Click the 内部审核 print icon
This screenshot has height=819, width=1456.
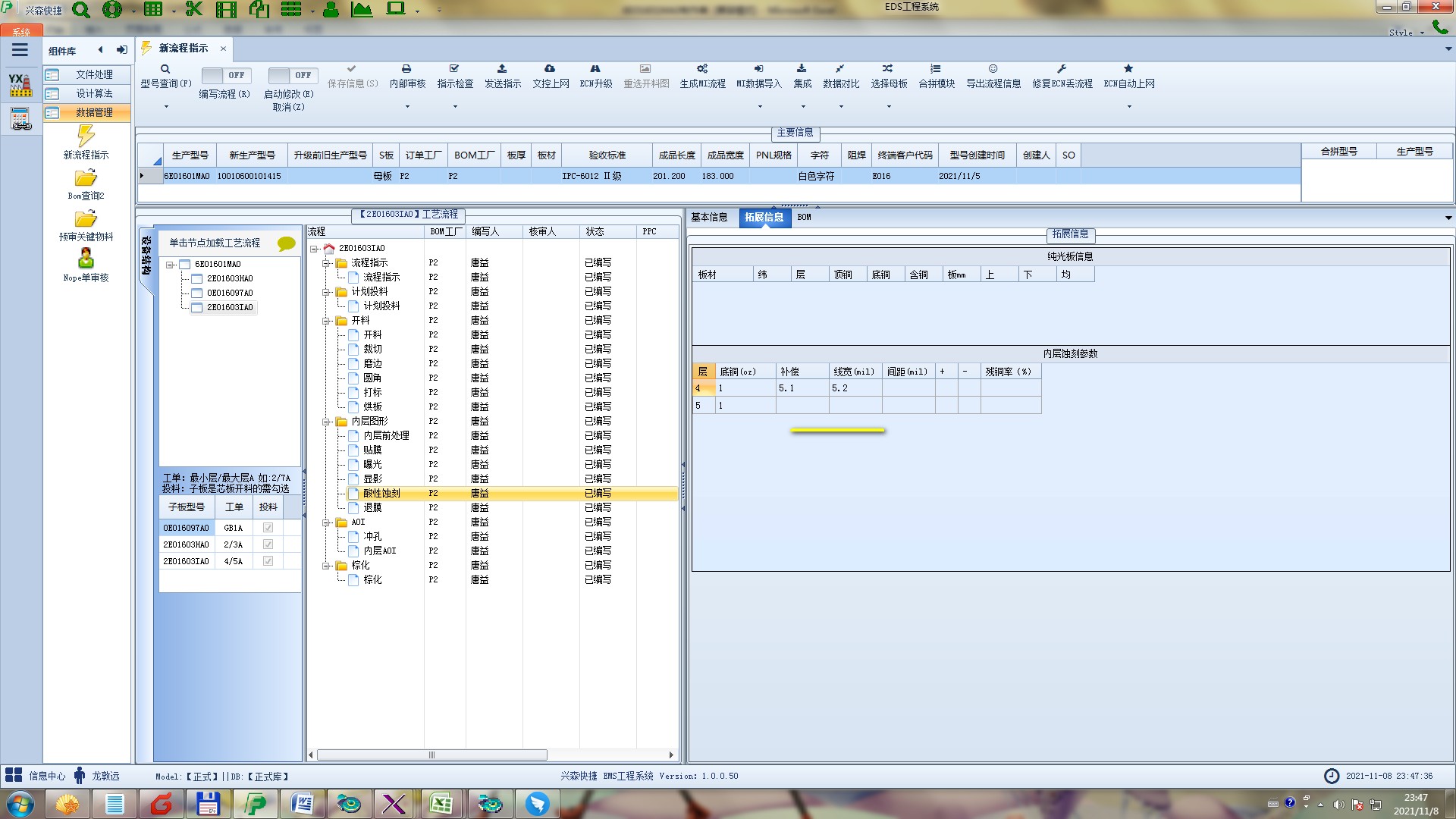tap(406, 69)
